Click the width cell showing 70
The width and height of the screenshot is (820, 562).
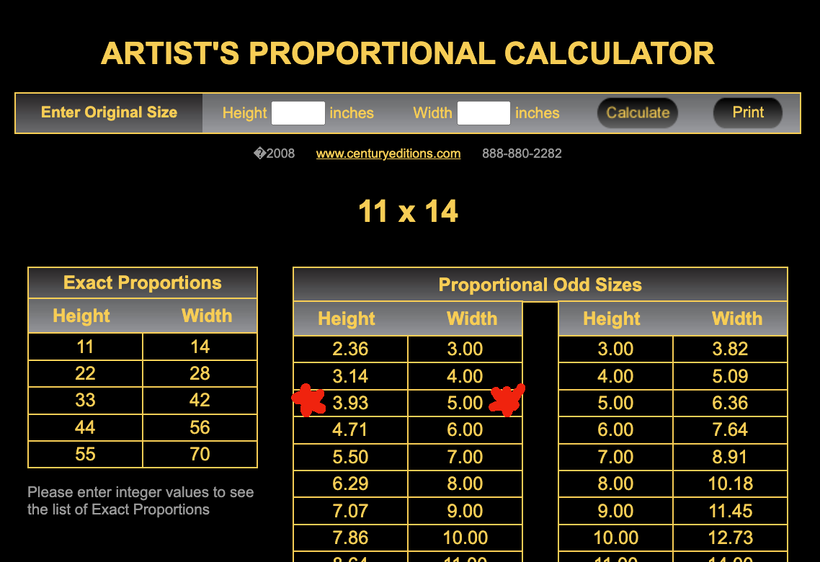[x=200, y=454]
